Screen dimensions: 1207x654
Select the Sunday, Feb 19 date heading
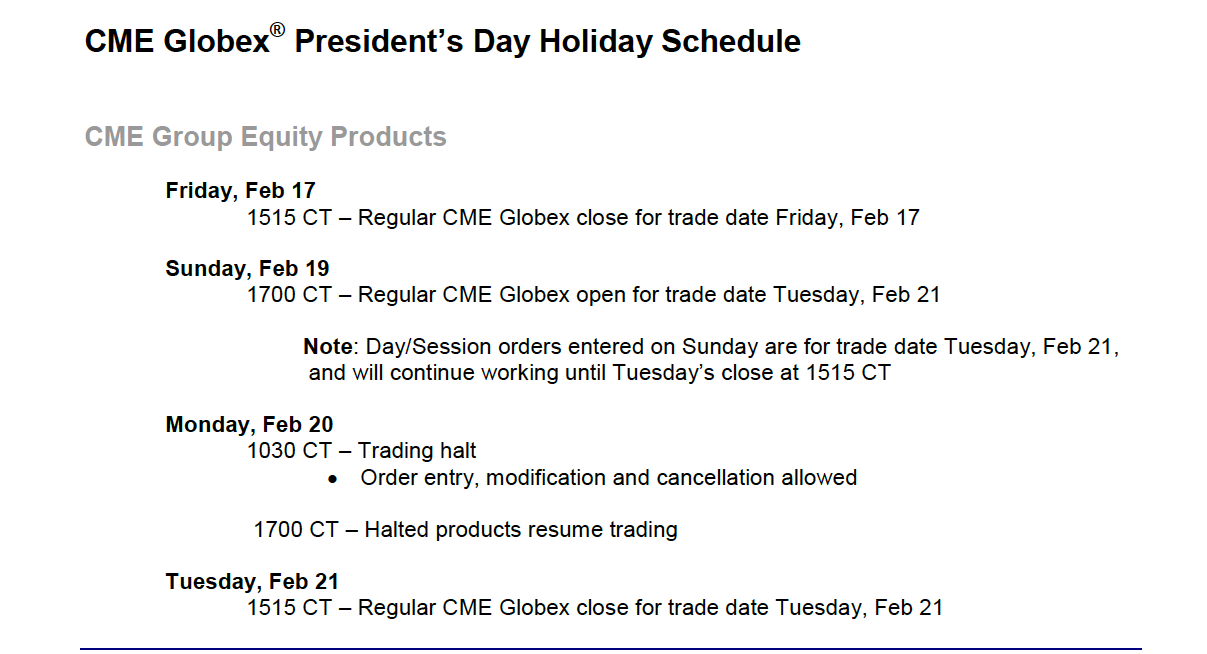point(248,268)
